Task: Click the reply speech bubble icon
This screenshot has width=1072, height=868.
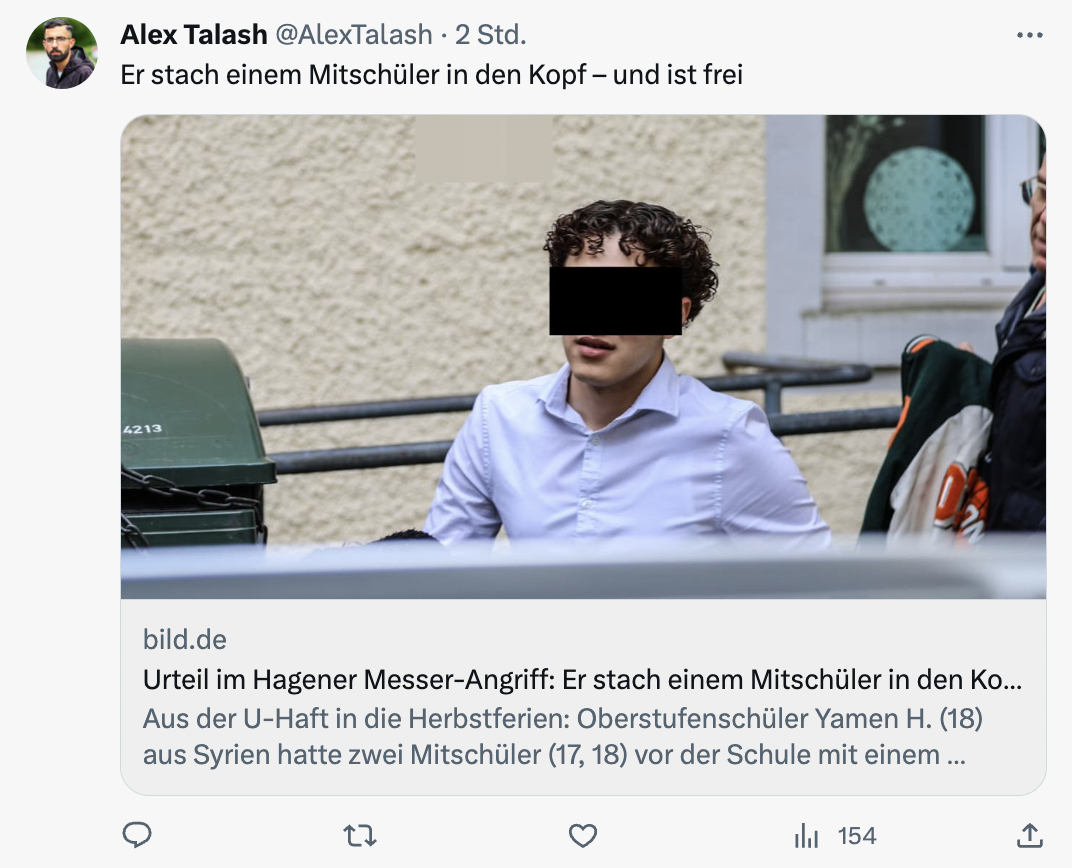Action: coord(137,835)
